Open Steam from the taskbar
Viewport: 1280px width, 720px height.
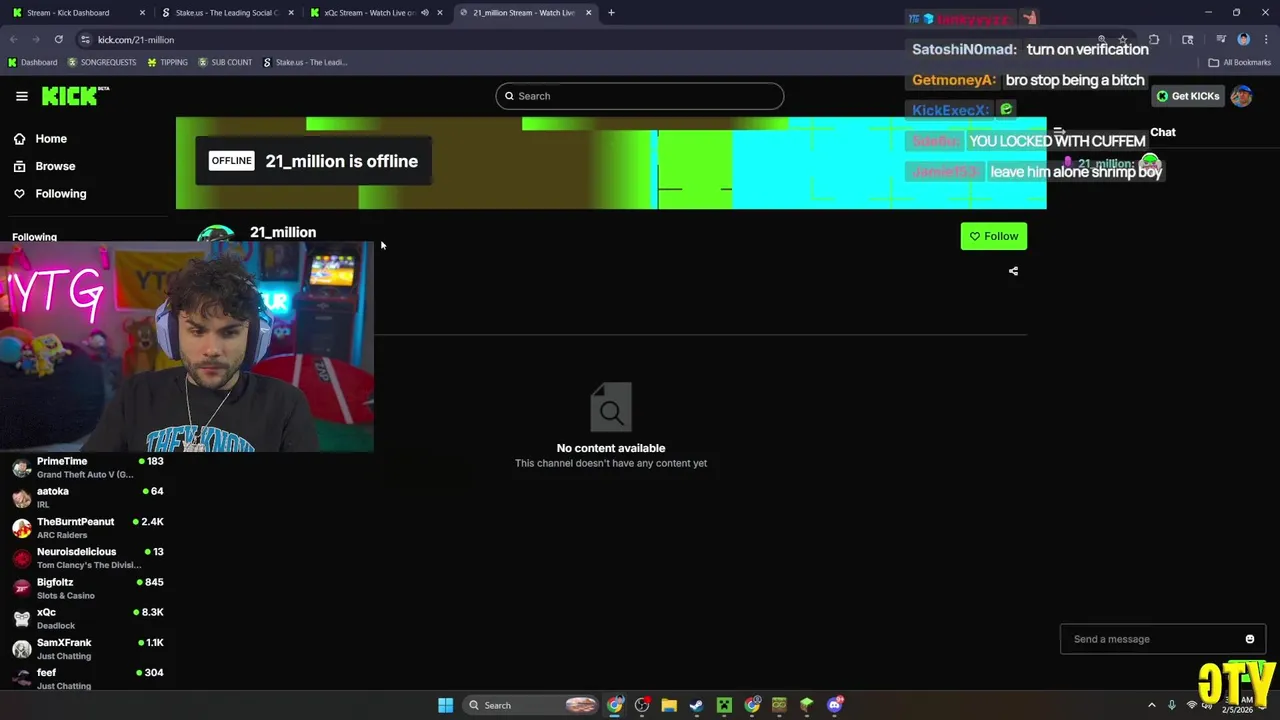[696, 705]
